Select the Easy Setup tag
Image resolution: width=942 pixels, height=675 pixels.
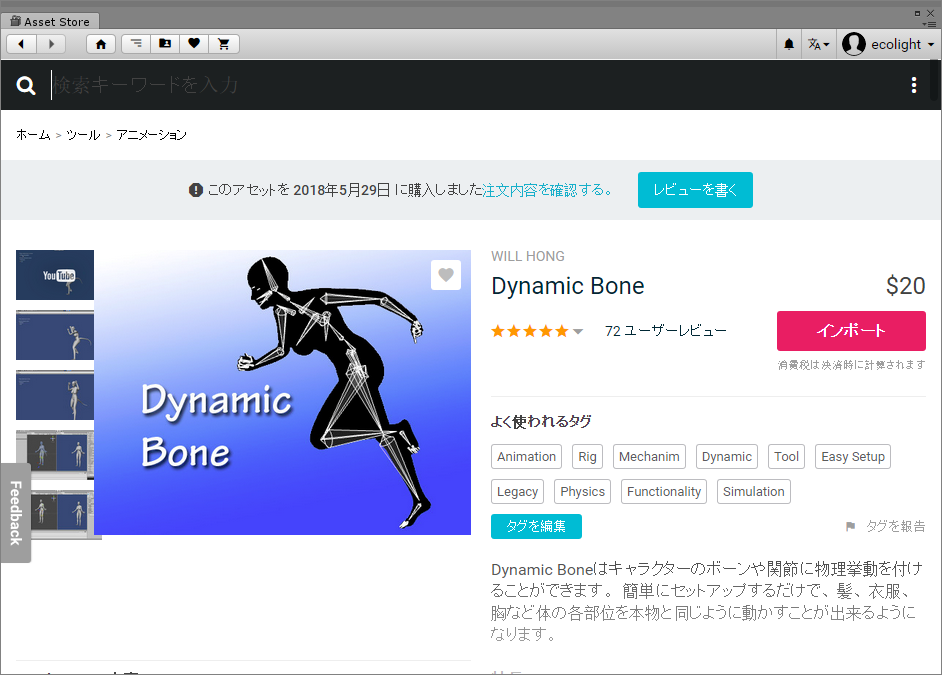tap(852, 456)
